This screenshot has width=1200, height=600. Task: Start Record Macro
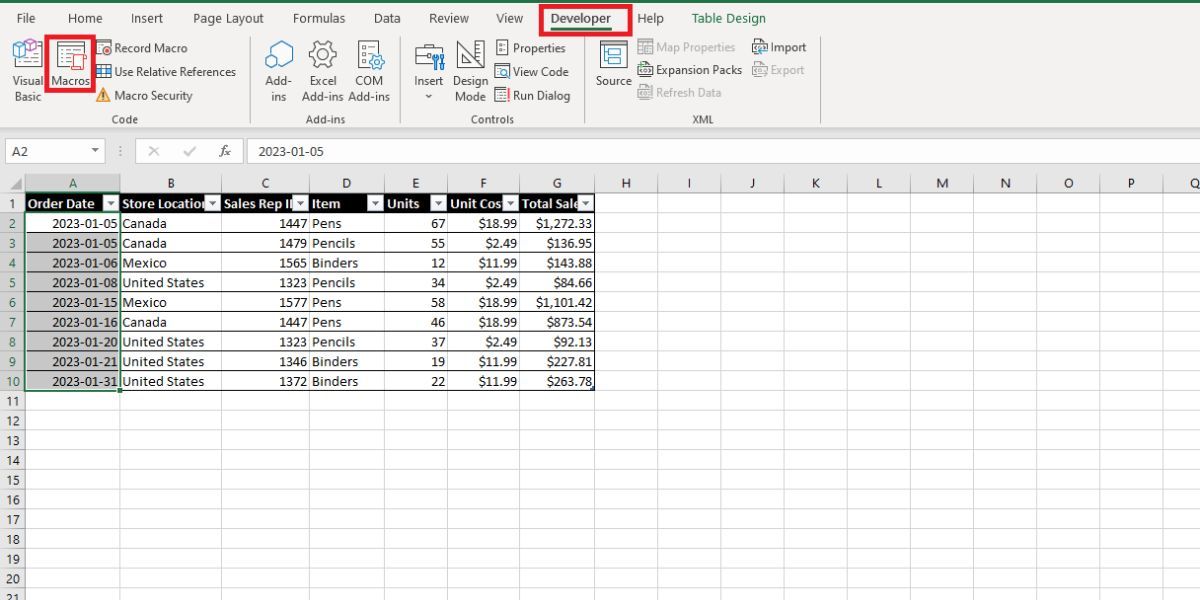click(x=142, y=47)
